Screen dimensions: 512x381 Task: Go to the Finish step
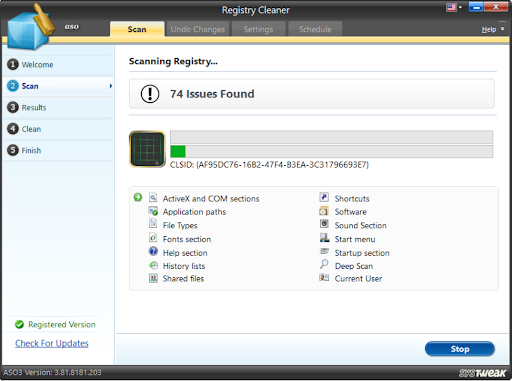pos(58,150)
